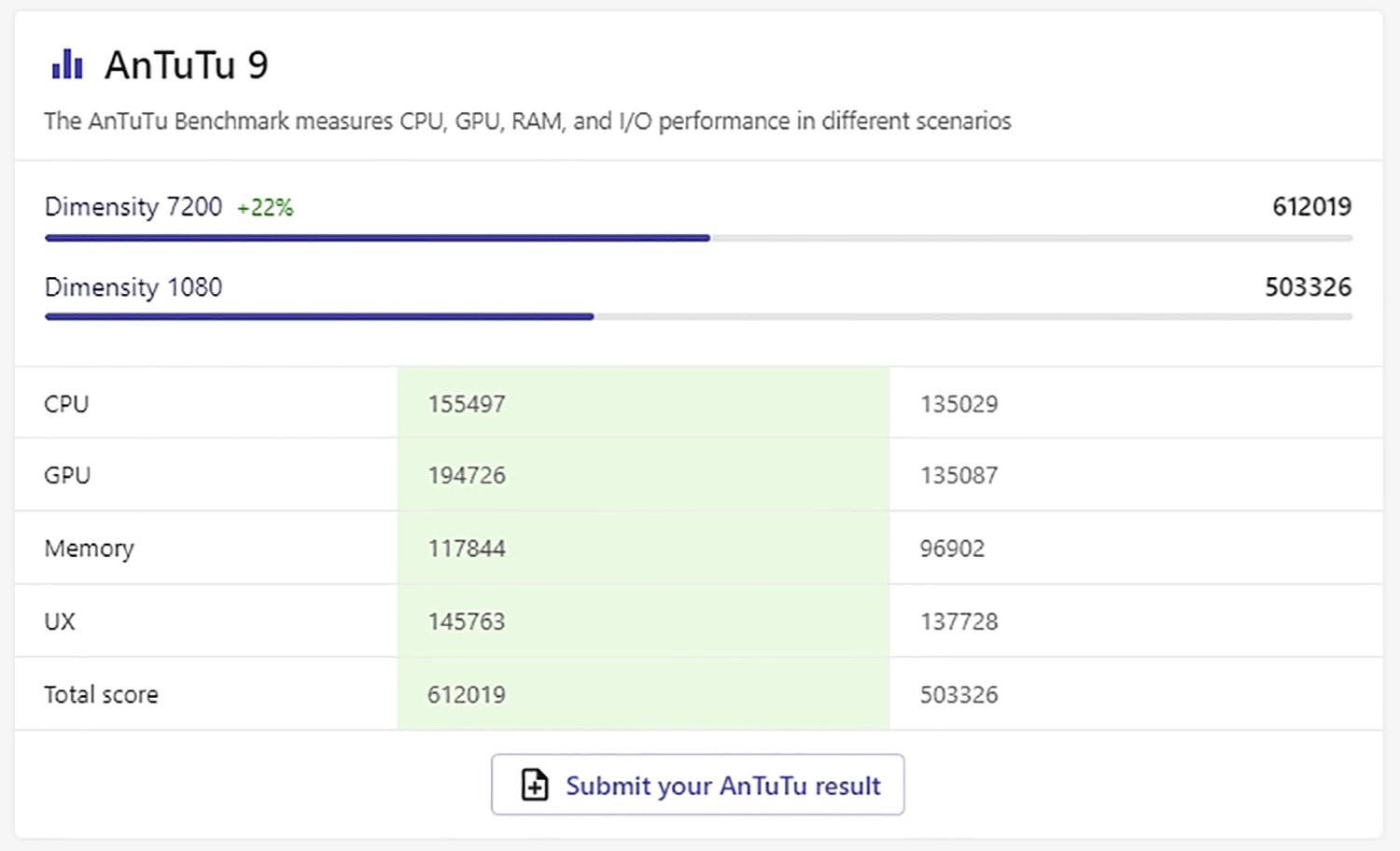Select GPU value 135087

tap(959, 475)
